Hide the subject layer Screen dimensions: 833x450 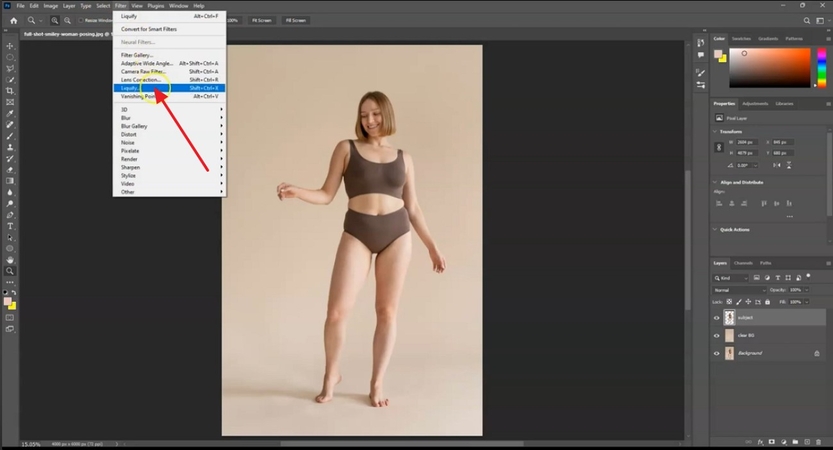[x=716, y=318]
